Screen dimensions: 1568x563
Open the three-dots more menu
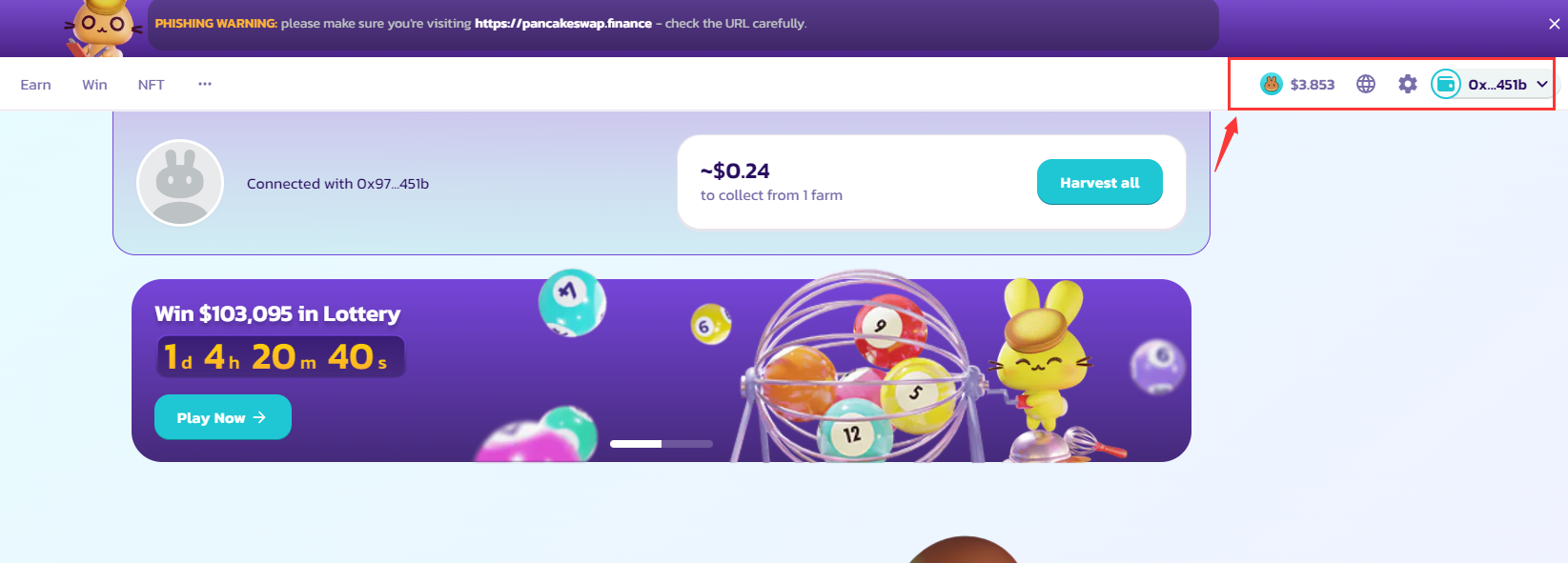[x=205, y=84]
